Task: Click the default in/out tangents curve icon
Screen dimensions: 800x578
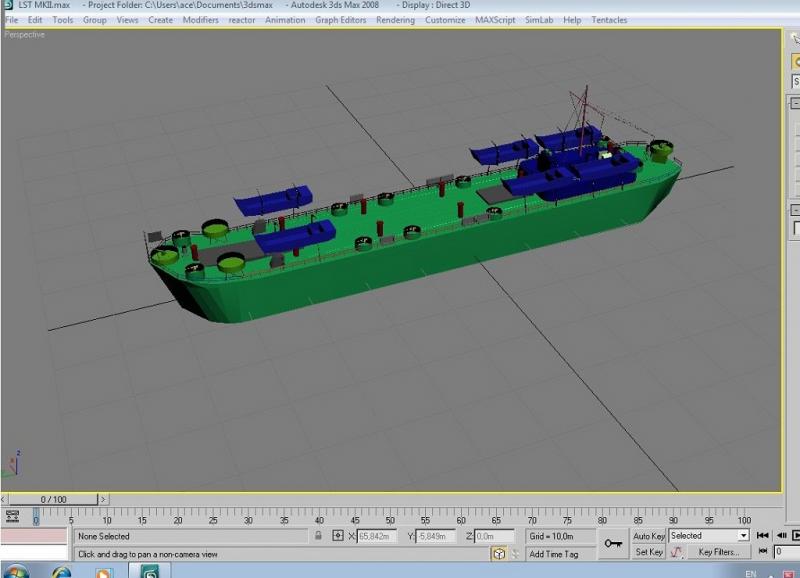Action: pos(676,552)
